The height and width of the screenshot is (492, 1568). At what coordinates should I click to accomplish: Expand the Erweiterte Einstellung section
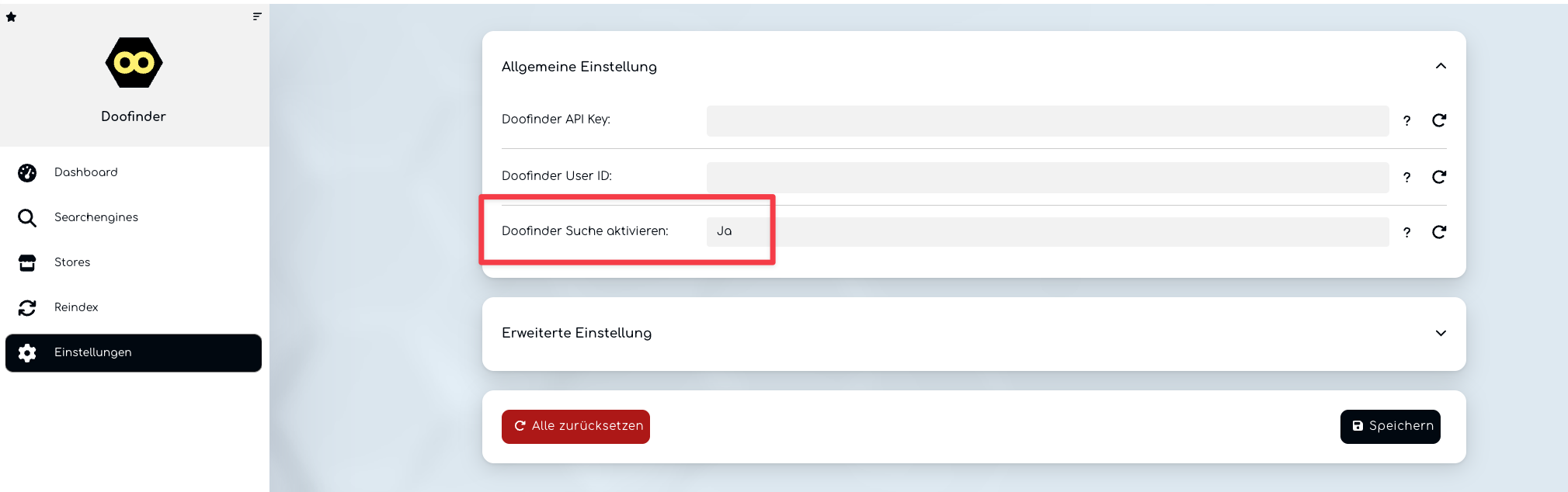click(1441, 333)
